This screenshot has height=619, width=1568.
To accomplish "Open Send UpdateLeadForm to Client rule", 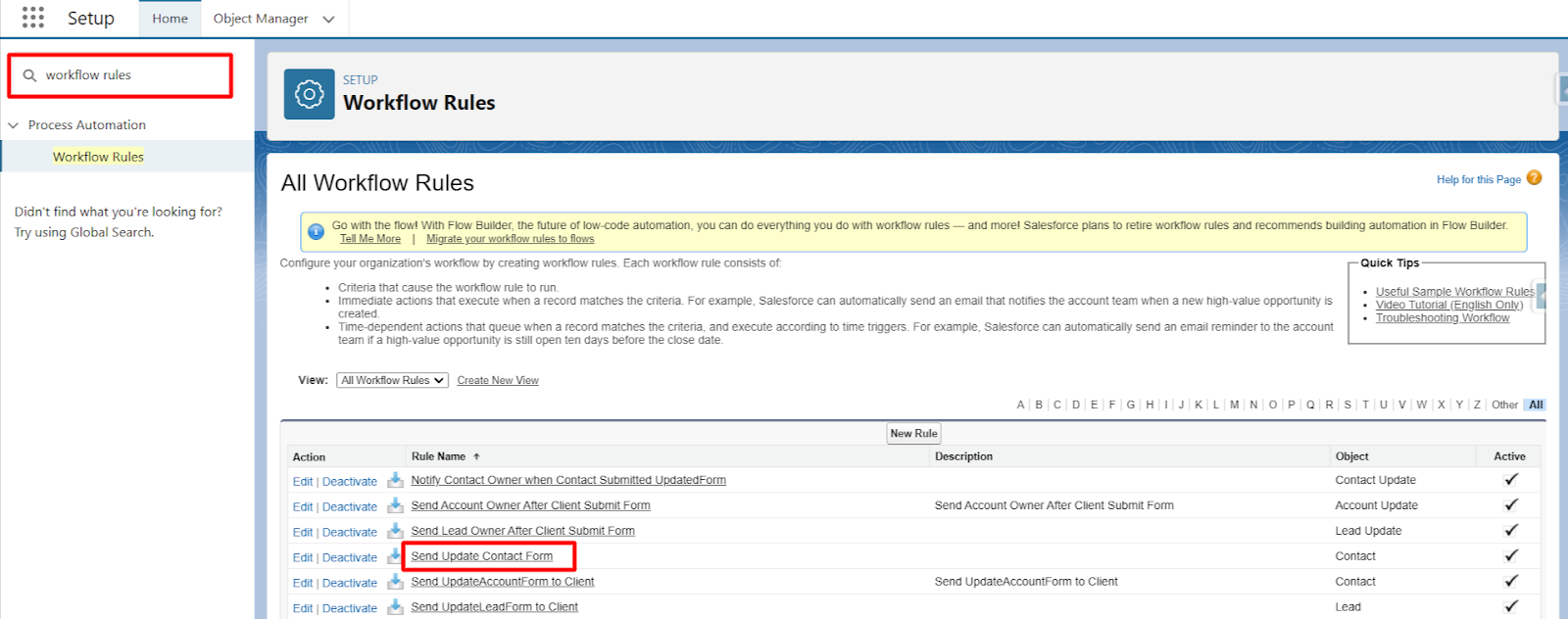I will tap(494, 607).
